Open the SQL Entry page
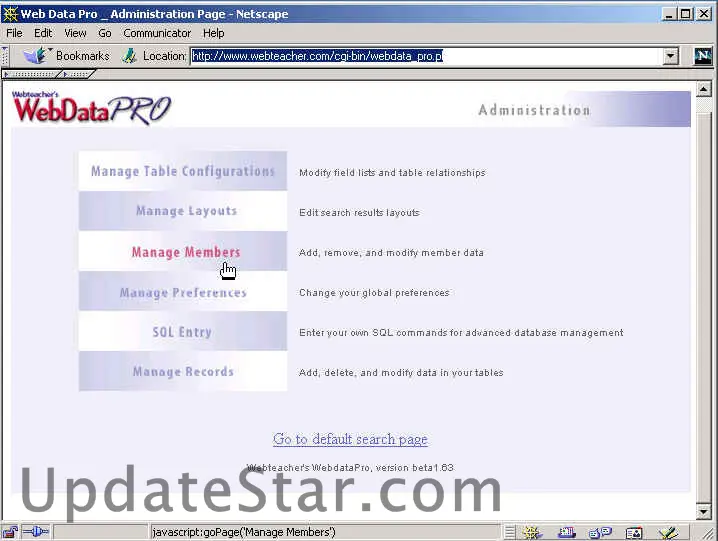718x541 pixels. point(183,331)
